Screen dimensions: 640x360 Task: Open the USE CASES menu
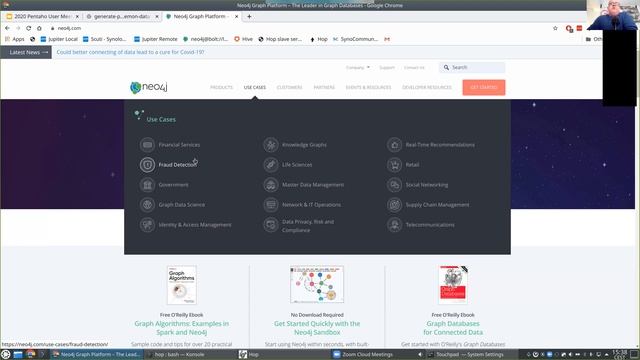(255, 87)
